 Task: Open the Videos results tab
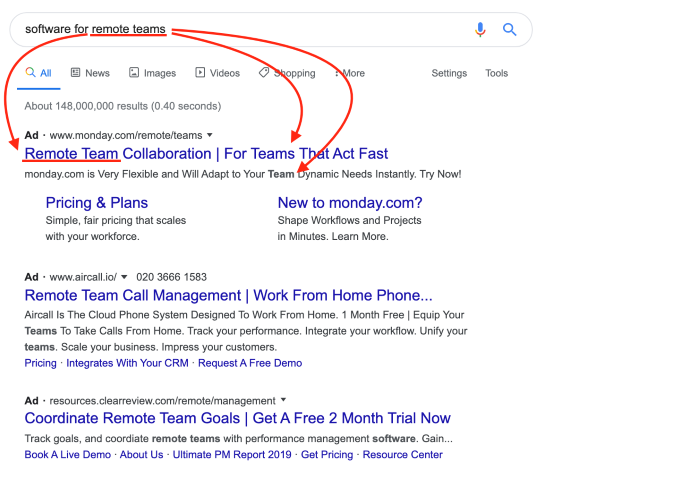click(x=217, y=73)
